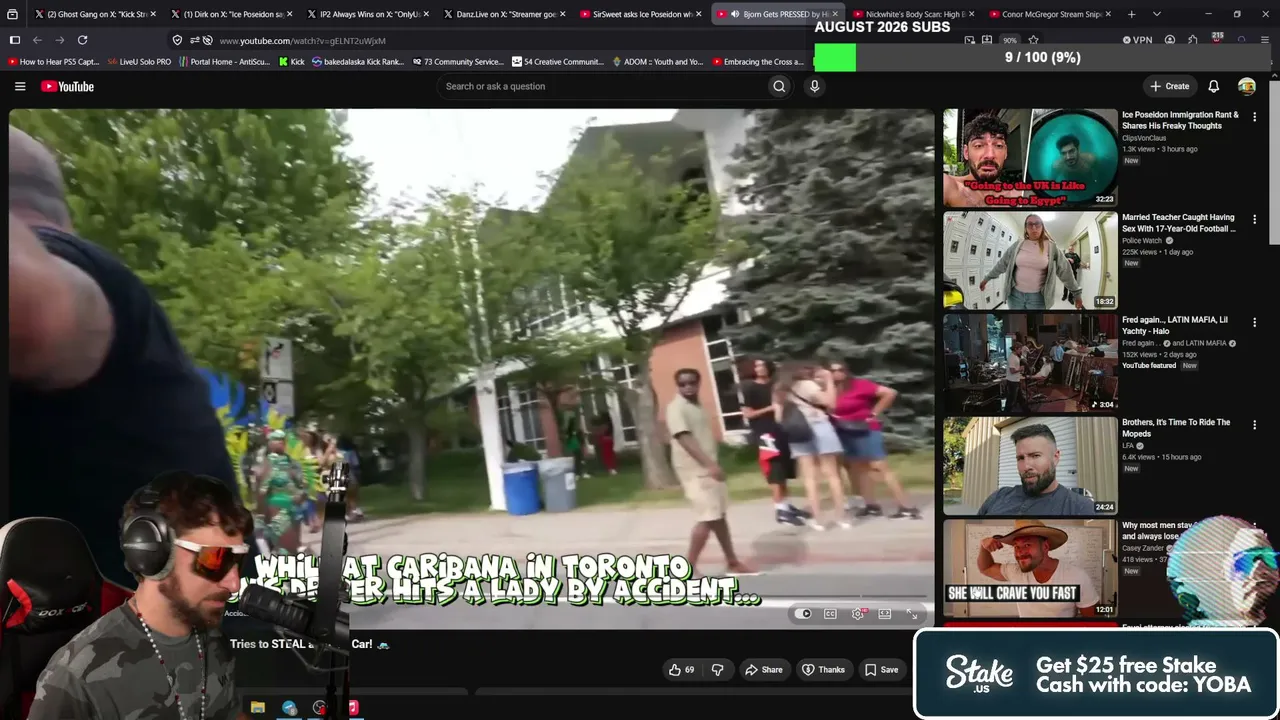
Task: Switch to the Dirk on X tab
Action: (232, 14)
